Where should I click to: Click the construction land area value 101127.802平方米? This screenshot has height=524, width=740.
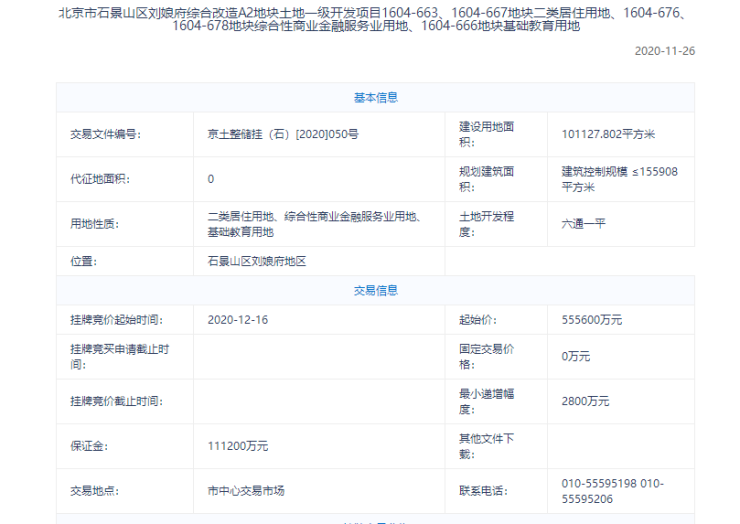(x=608, y=134)
